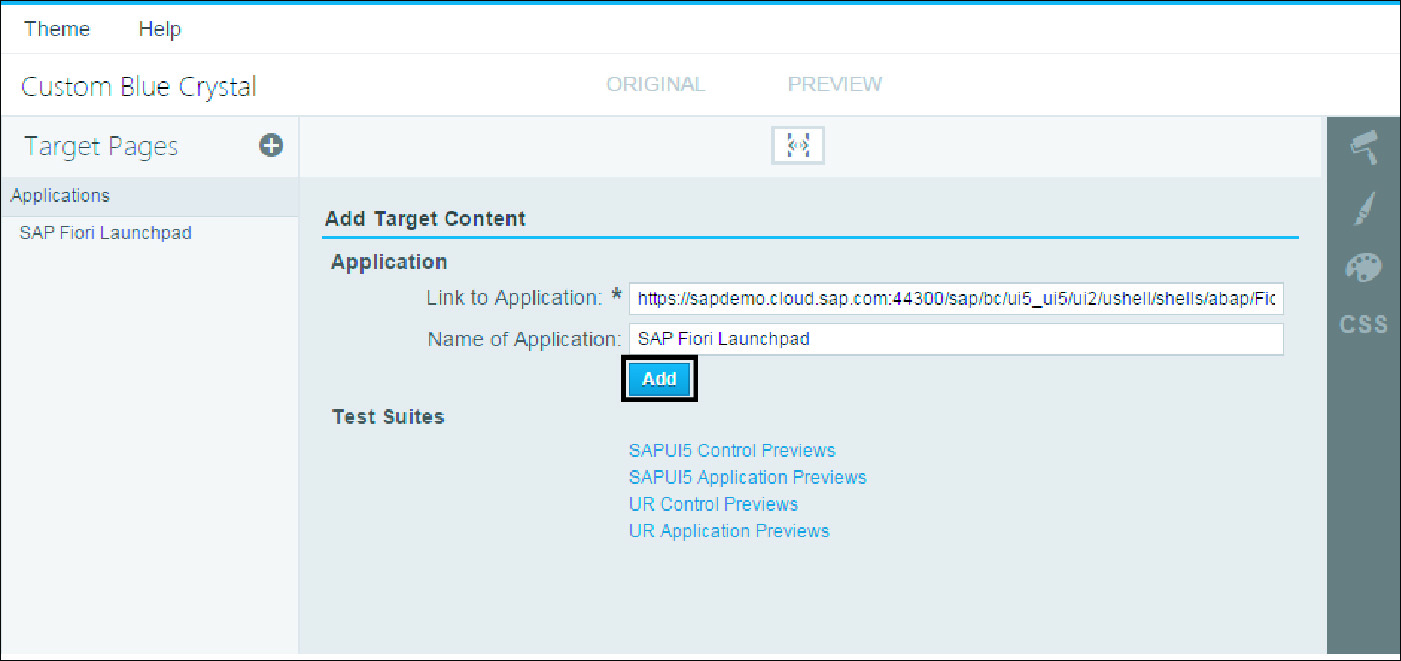Open the color palette panel

click(1364, 268)
